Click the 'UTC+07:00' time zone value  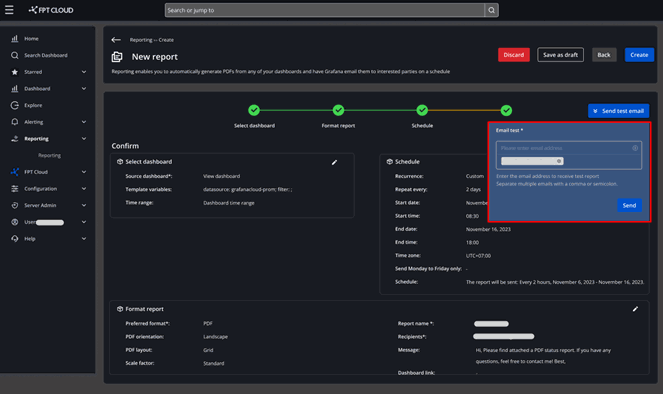pyautogui.click(x=478, y=256)
